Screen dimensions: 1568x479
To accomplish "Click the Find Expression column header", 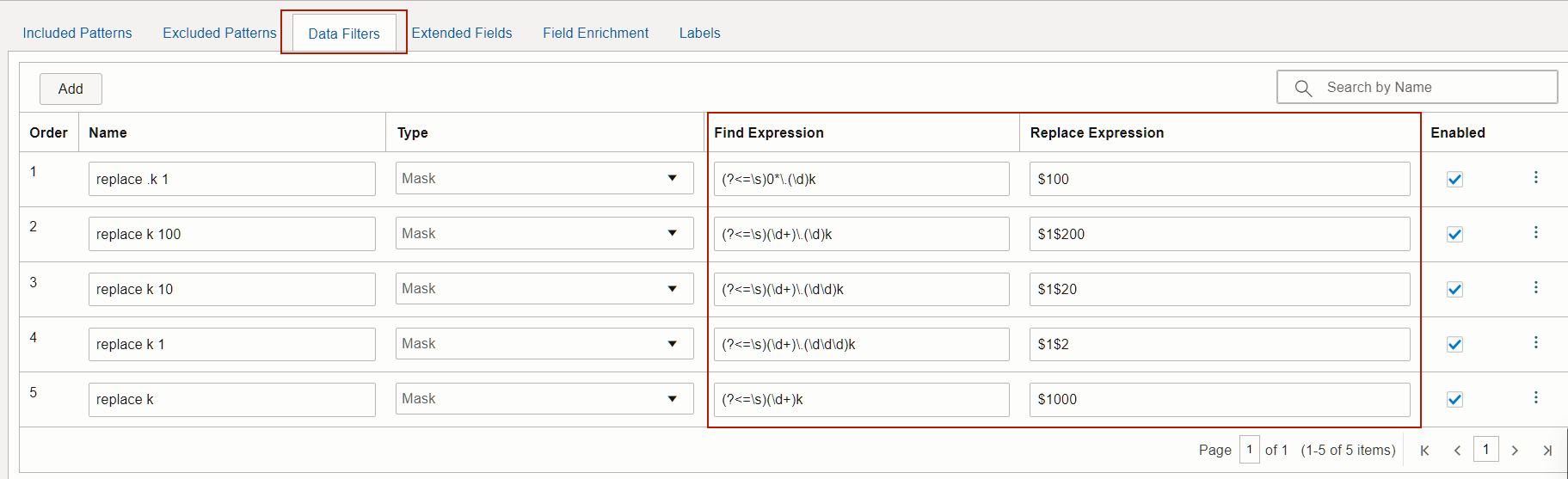I will pos(769,132).
